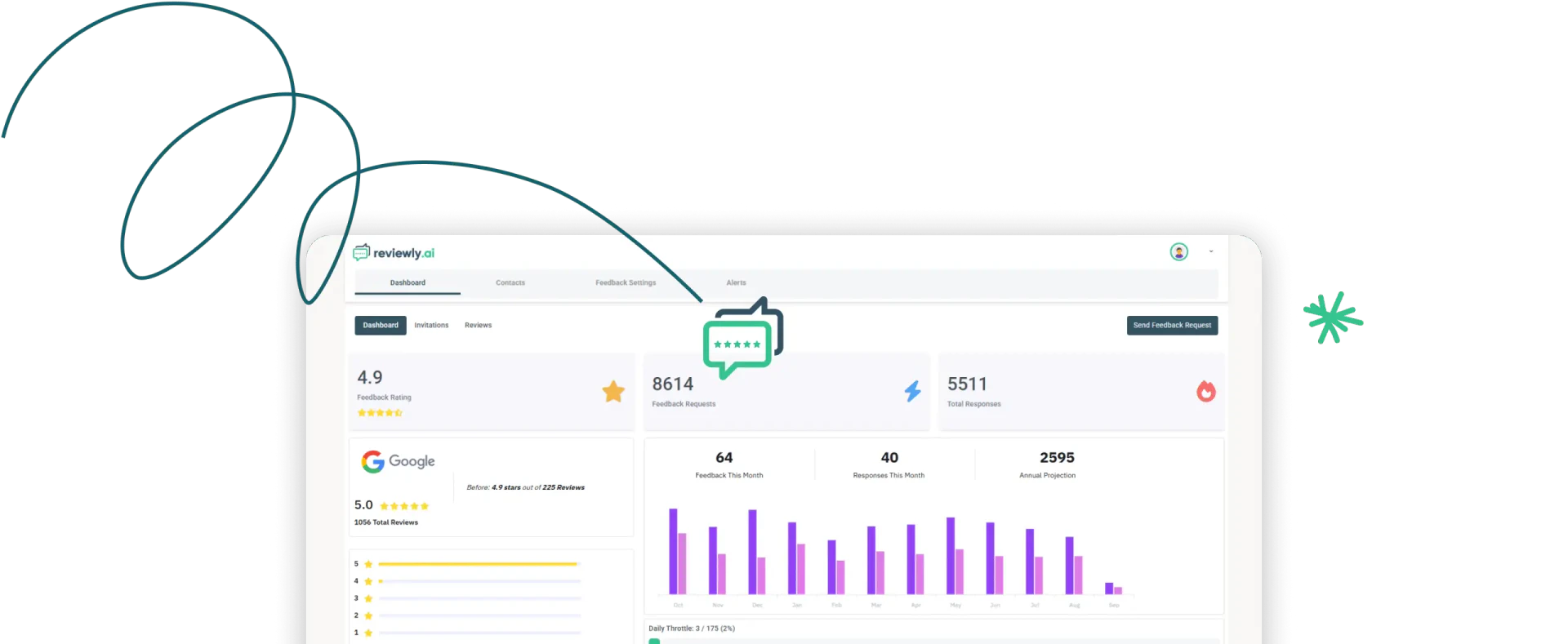Click the Google G logo
The image size is (1568, 644).
tap(373, 462)
